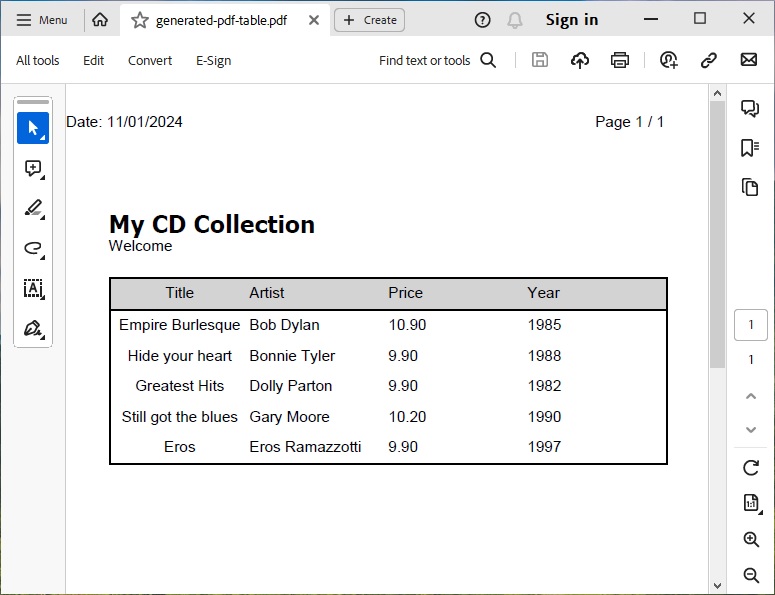Print the document with printer icon

[620, 60]
